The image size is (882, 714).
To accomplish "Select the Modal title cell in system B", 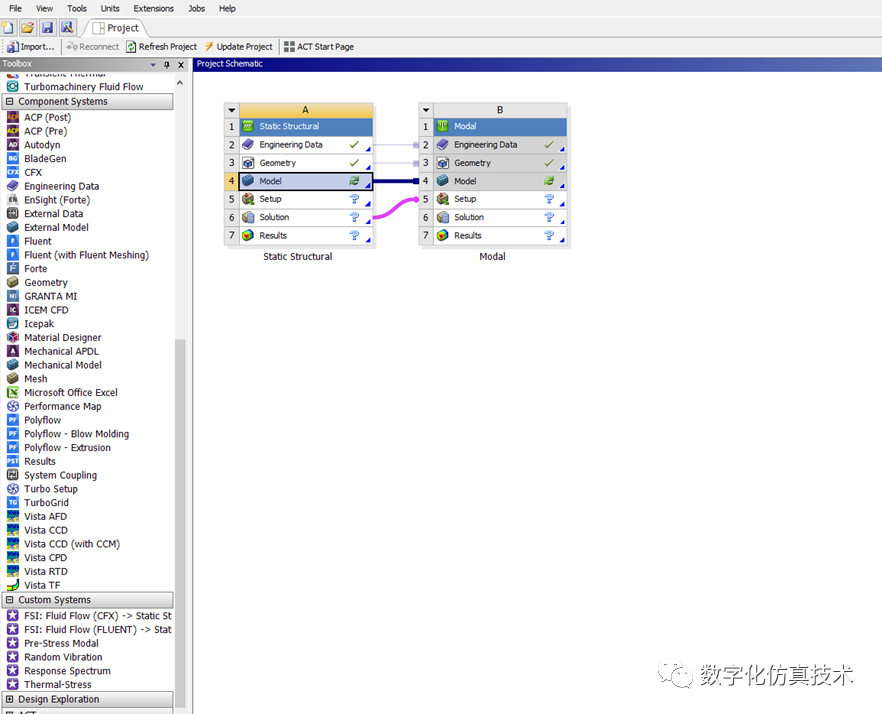I will click(x=500, y=127).
